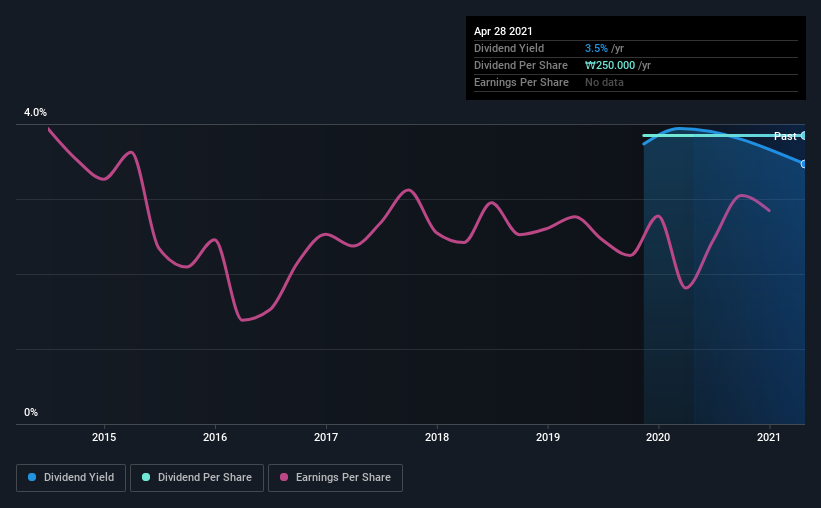Screen dimensions: 821x508
Task: Select the blue dividend yield endpoint marker
Action: tap(803, 164)
